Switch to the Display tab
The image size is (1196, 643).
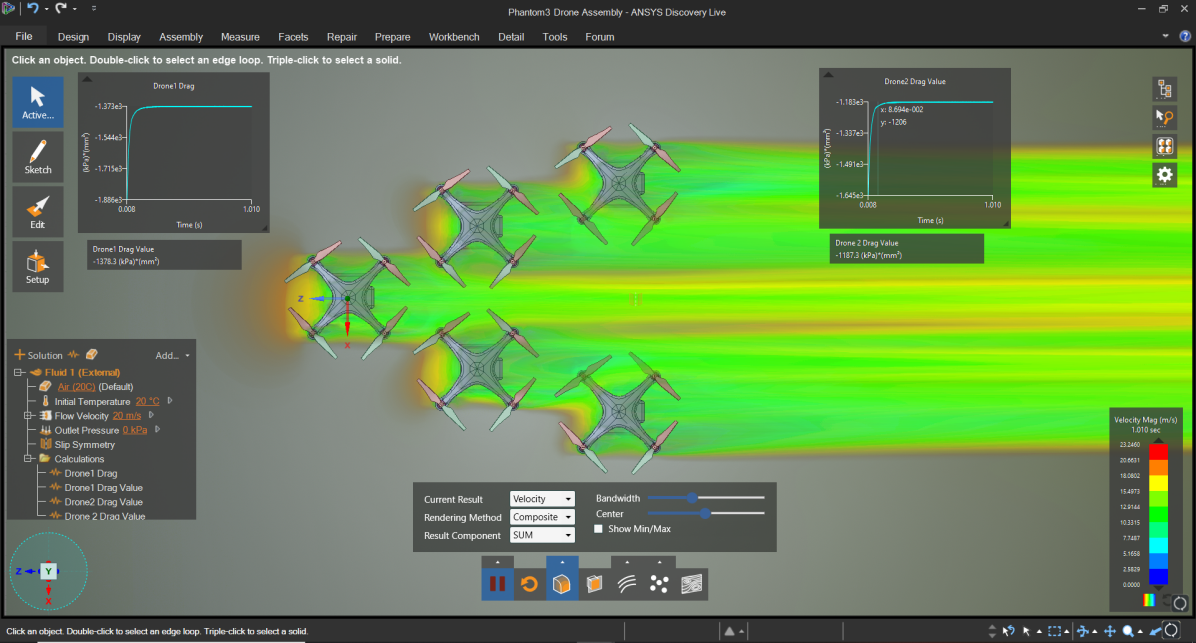point(124,37)
